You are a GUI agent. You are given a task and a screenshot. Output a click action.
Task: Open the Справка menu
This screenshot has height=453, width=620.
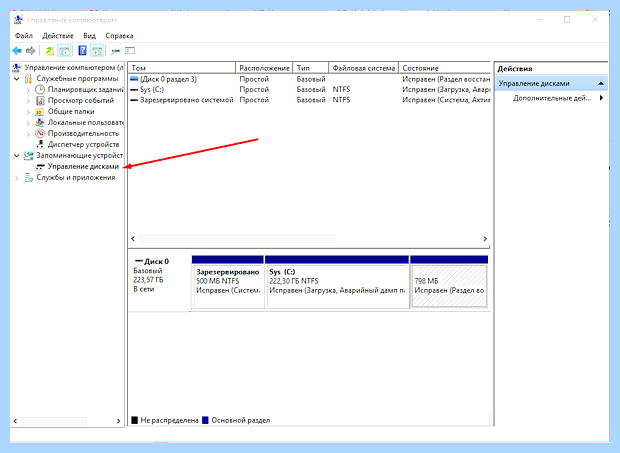pos(119,36)
